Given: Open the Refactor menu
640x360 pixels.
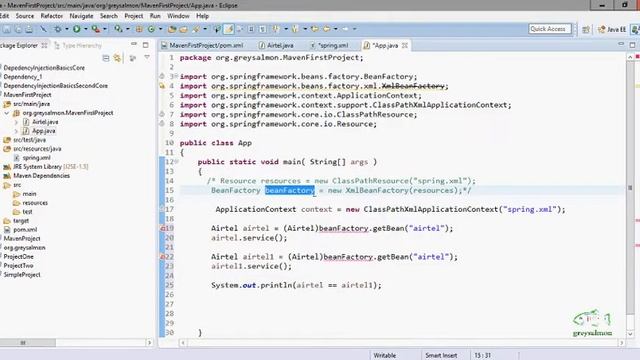Looking at the screenshot, I should [52, 16].
